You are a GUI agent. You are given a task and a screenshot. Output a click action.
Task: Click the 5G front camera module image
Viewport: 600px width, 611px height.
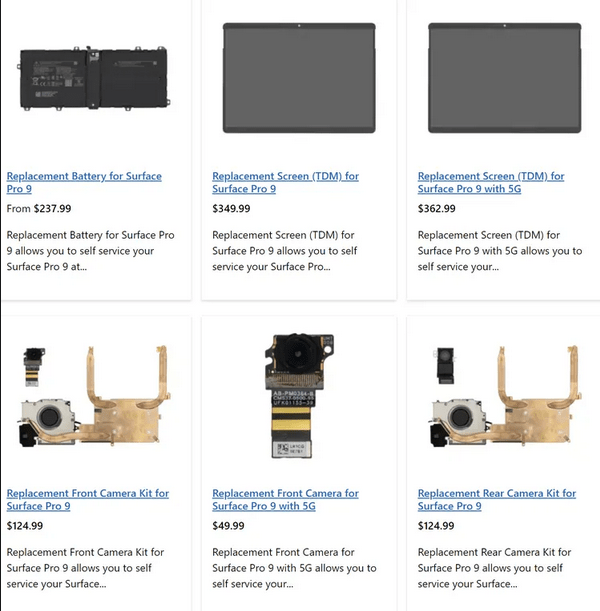pyautogui.click(x=299, y=396)
